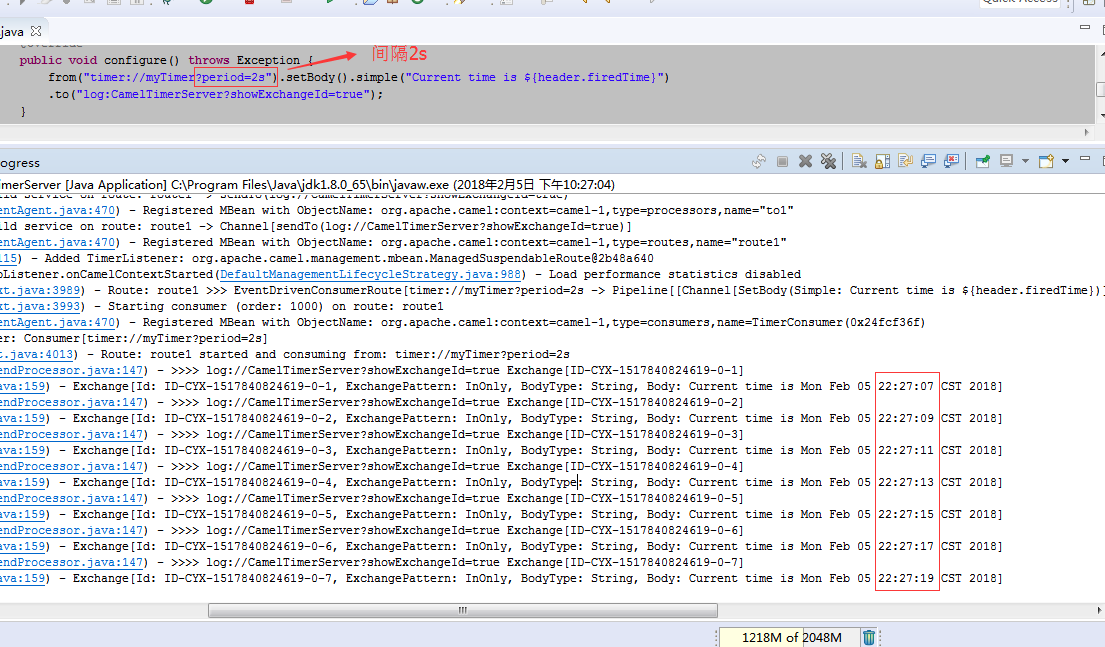The height and width of the screenshot is (647, 1105).
Task: Open endProcessor.java:147 link on Exchange 0-3 row
Action: point(72,434)
